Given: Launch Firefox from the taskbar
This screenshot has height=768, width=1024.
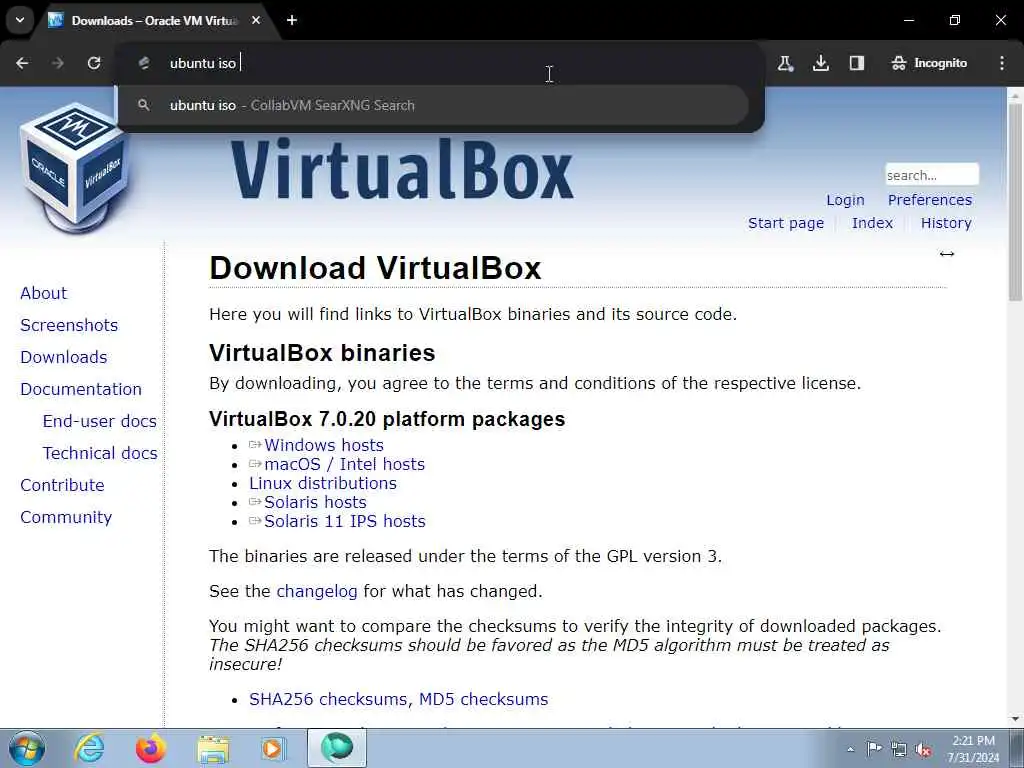Looking at the screenshot, I should [150, 748].
